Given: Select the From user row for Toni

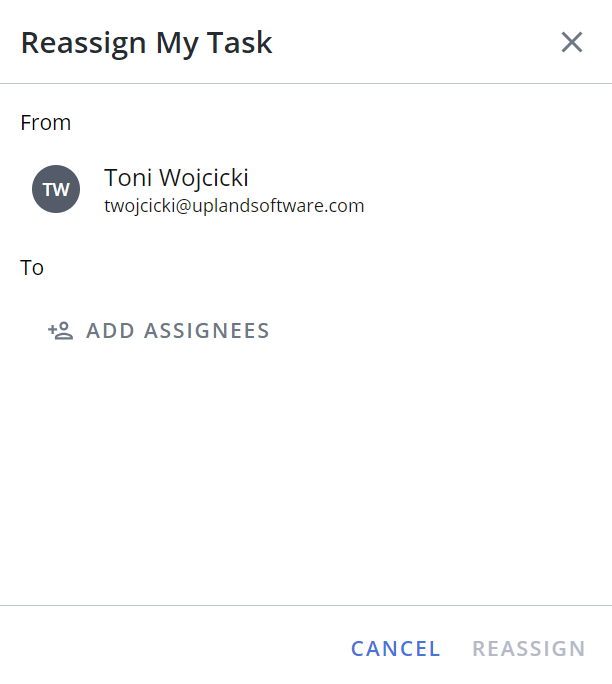Looking at the screenshot, I should point(305,189).
